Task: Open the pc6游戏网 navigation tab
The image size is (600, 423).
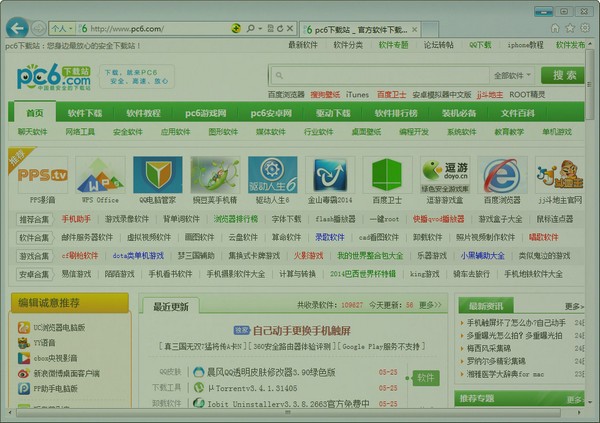Action: (x=205, y=113)
